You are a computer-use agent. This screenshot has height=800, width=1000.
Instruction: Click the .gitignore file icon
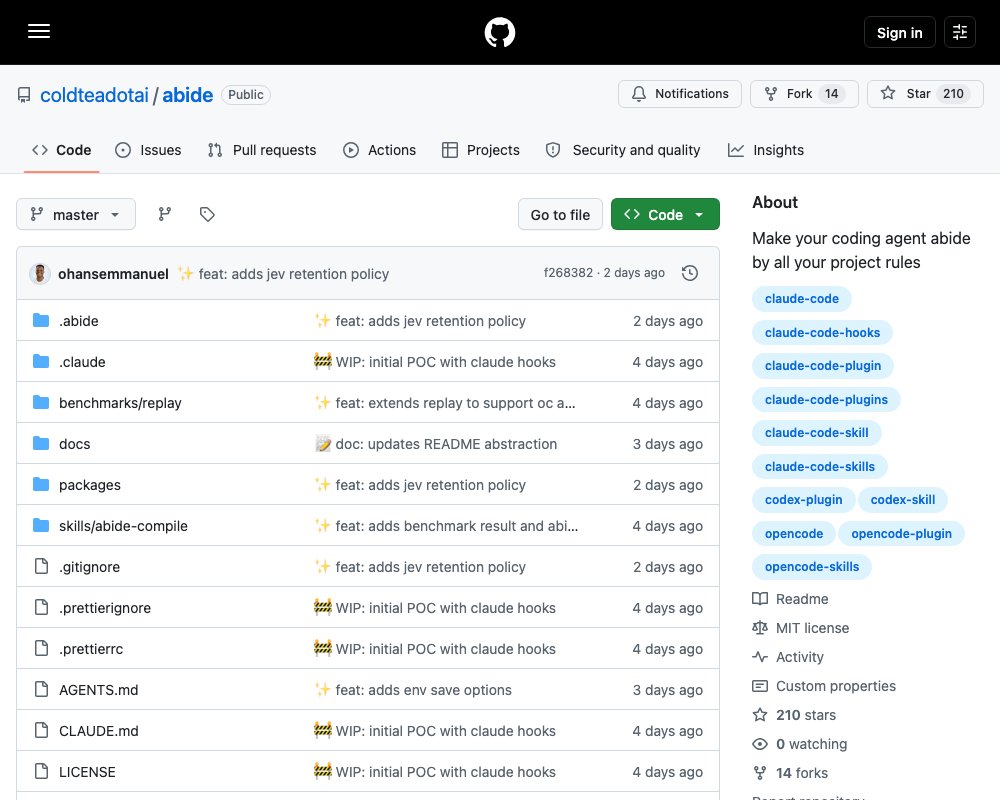41,567
